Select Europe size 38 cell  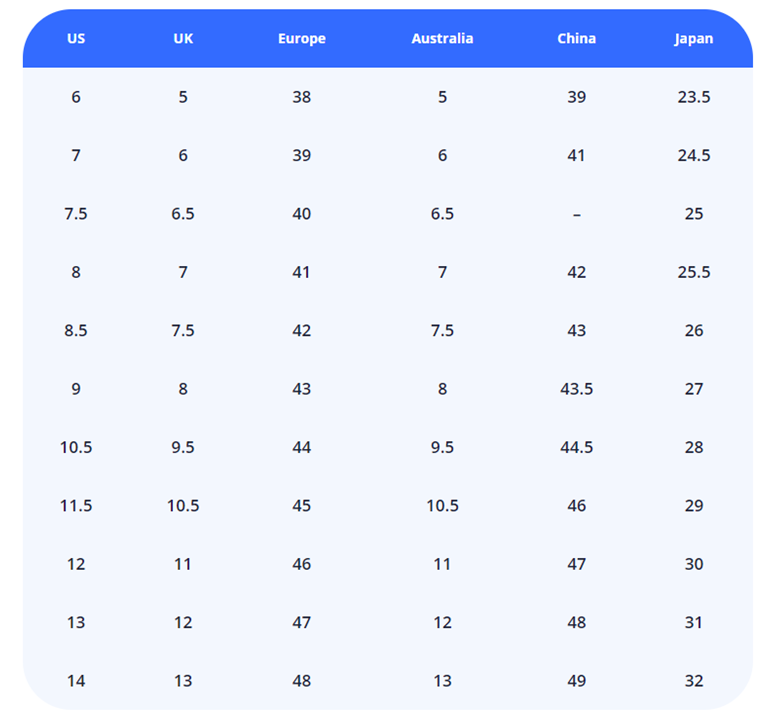302,97
